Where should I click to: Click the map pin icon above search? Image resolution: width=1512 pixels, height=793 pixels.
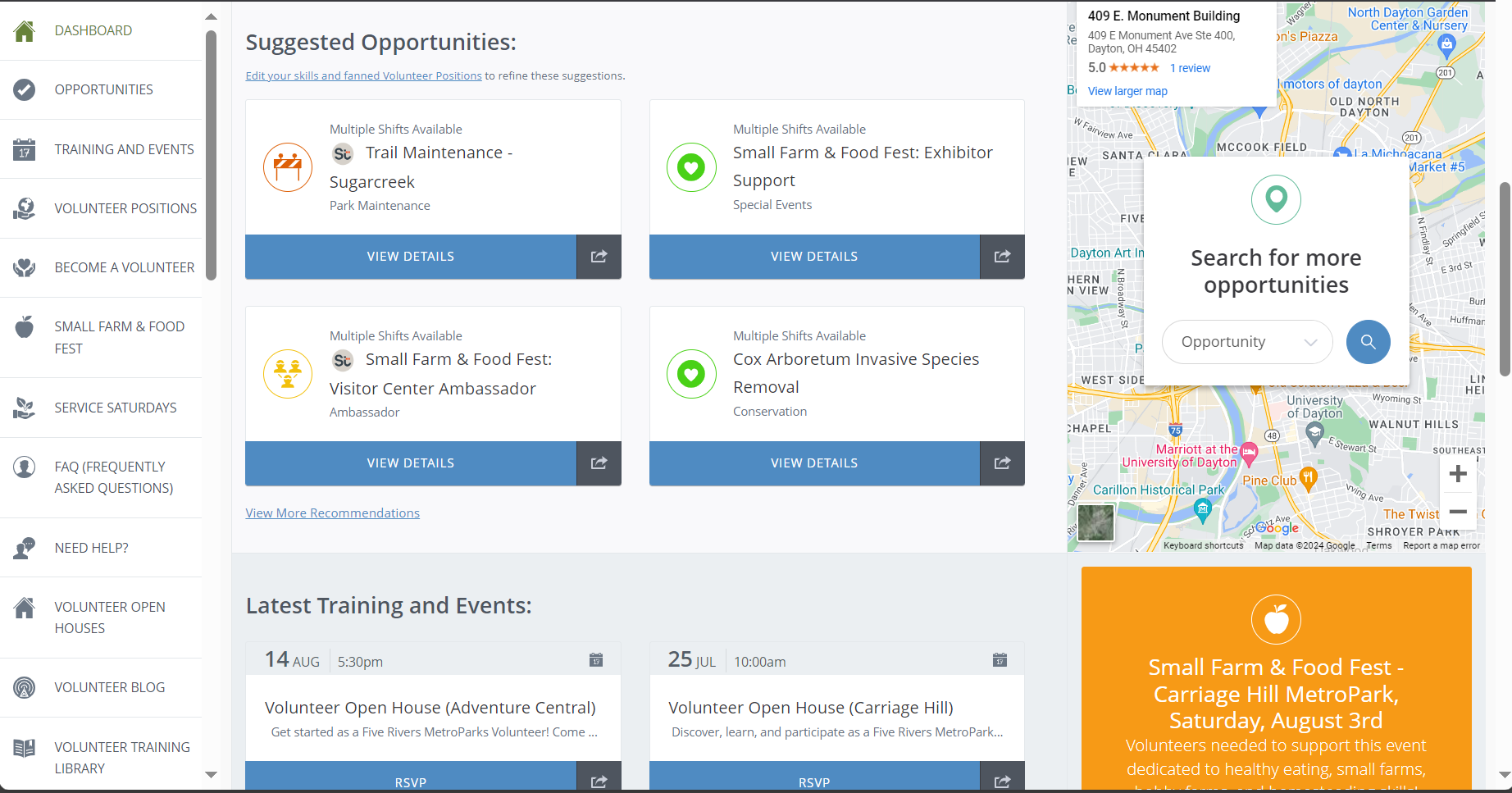(x=1276, y=199)
